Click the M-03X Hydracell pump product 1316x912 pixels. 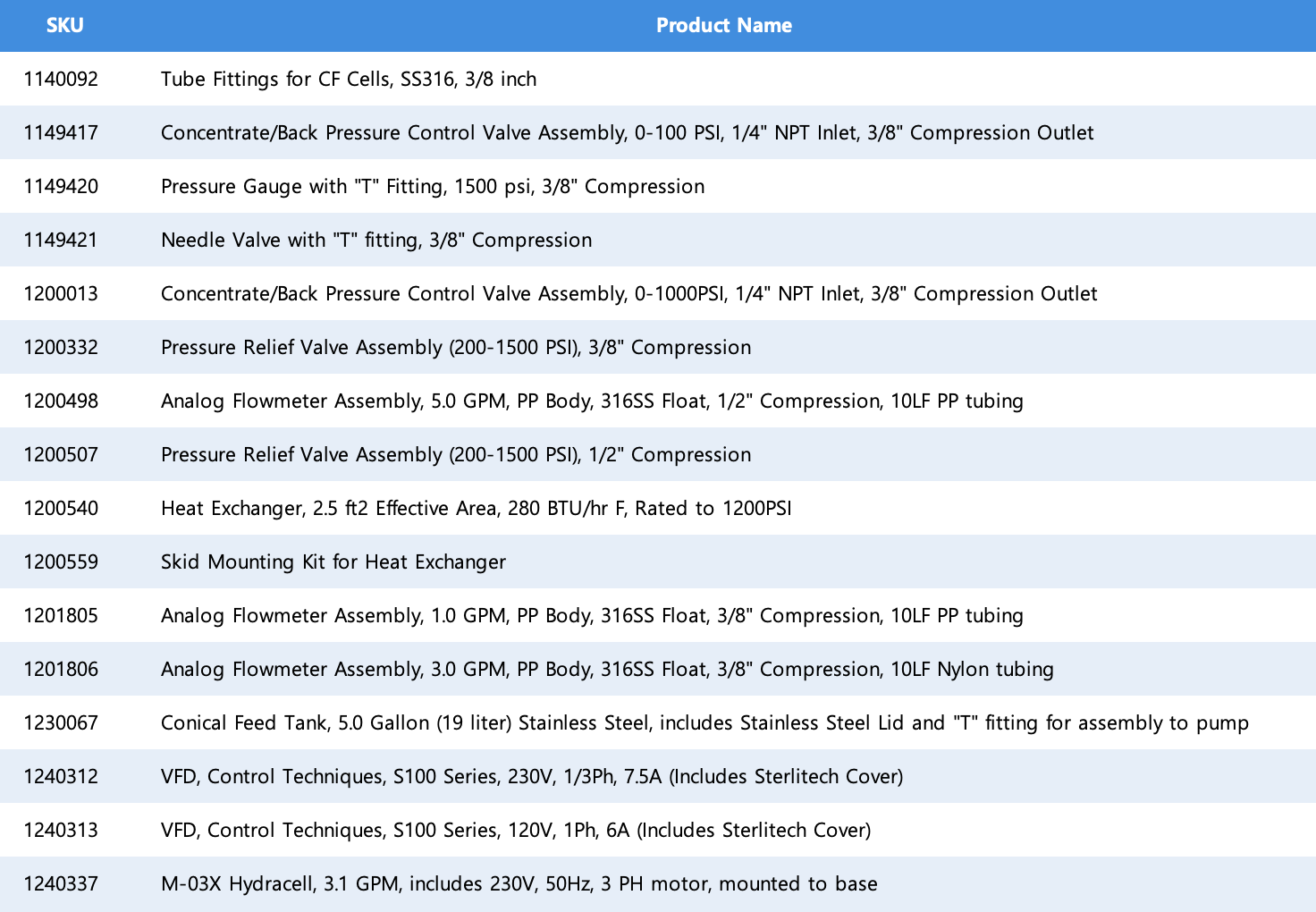519,883
